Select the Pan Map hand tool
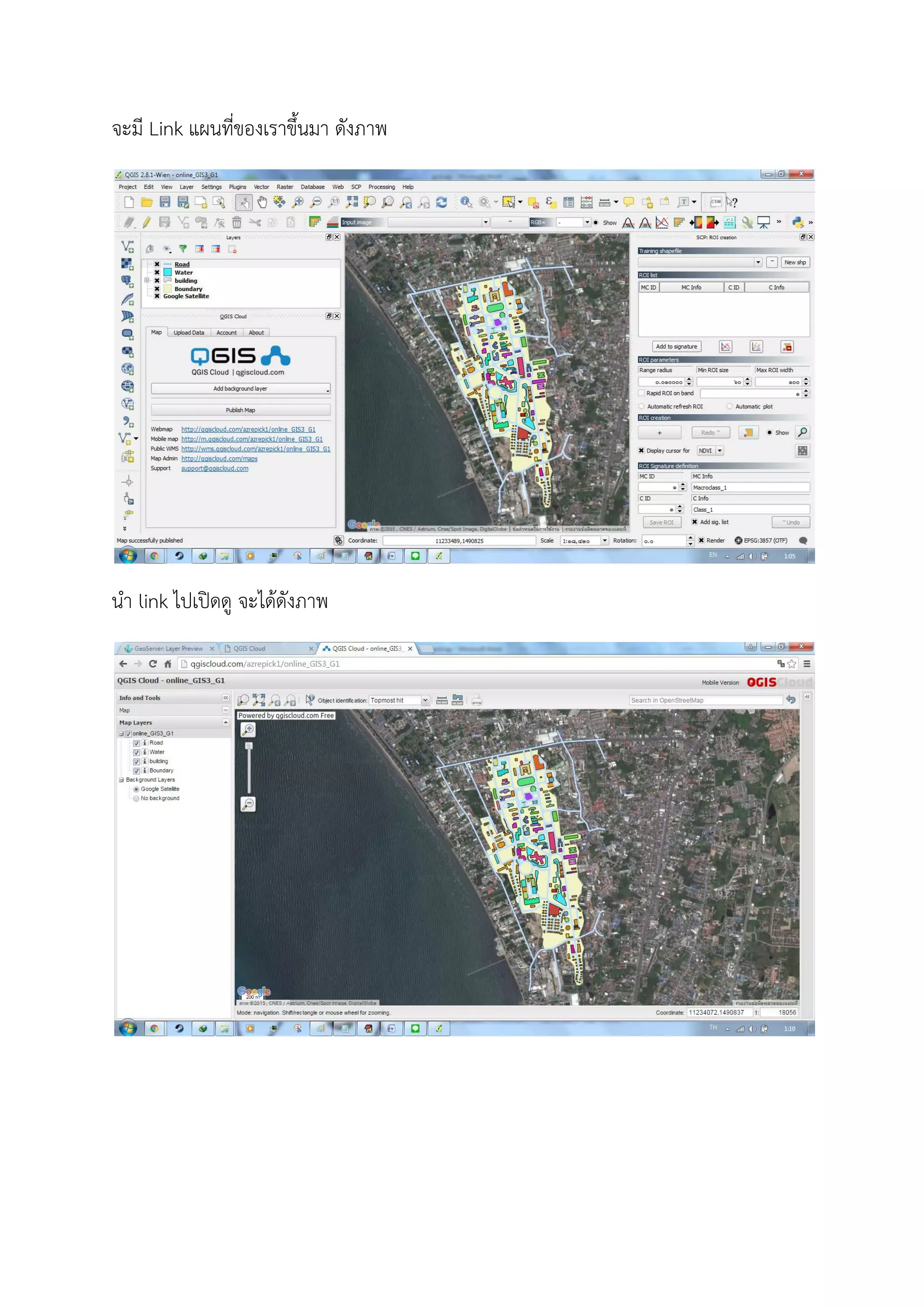Screen dimensions: 924x1307 [x=262, y=202]
